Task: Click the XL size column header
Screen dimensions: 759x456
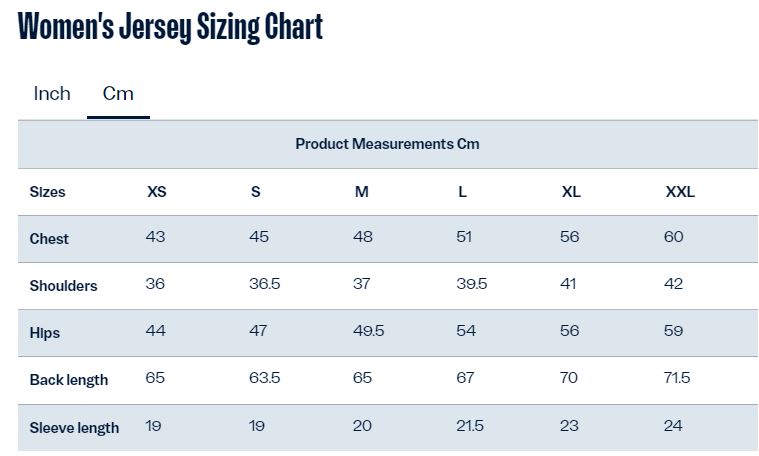Action: (x=571, y=192)
